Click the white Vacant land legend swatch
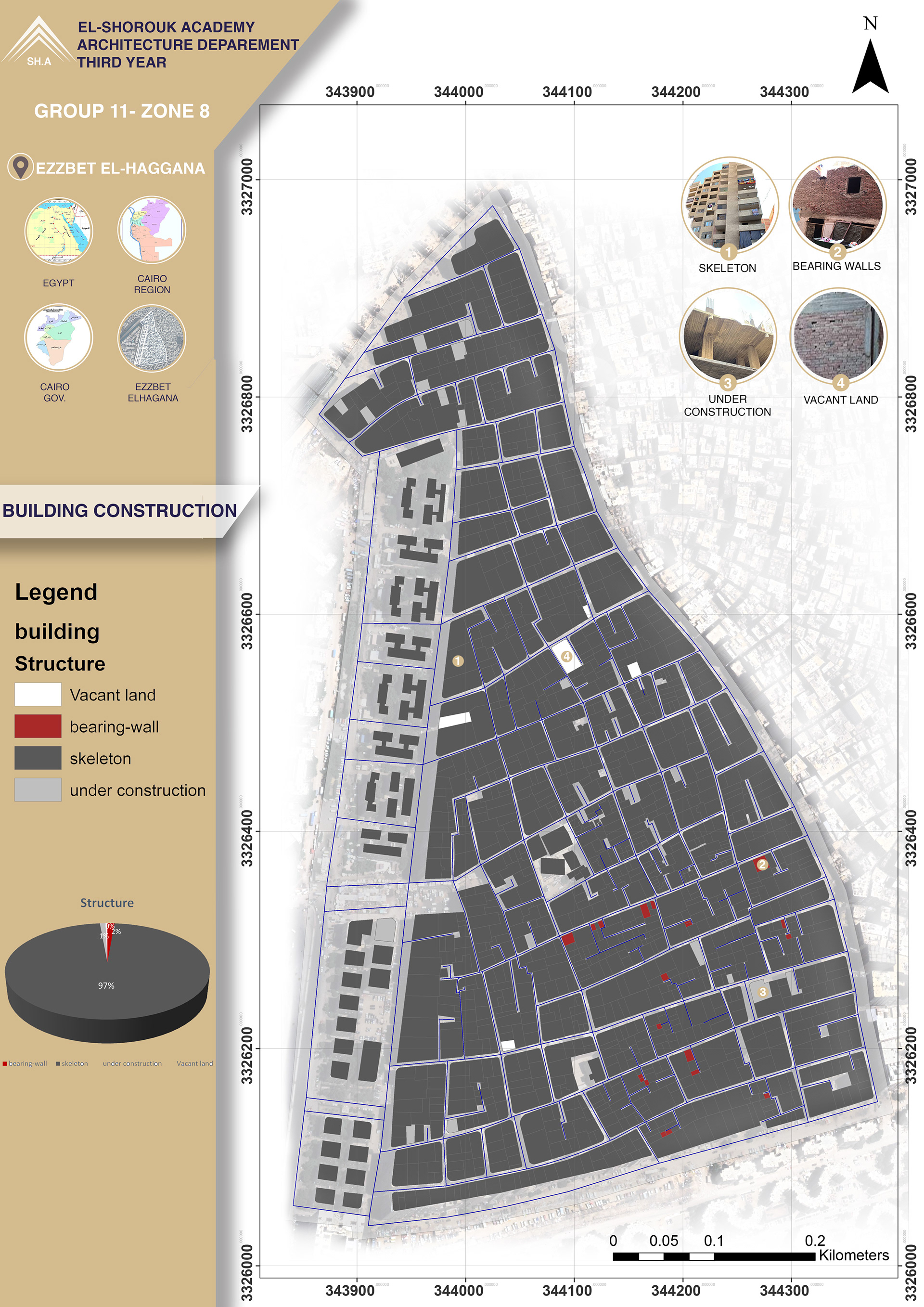924x1307 pixels. pos(38,695)
